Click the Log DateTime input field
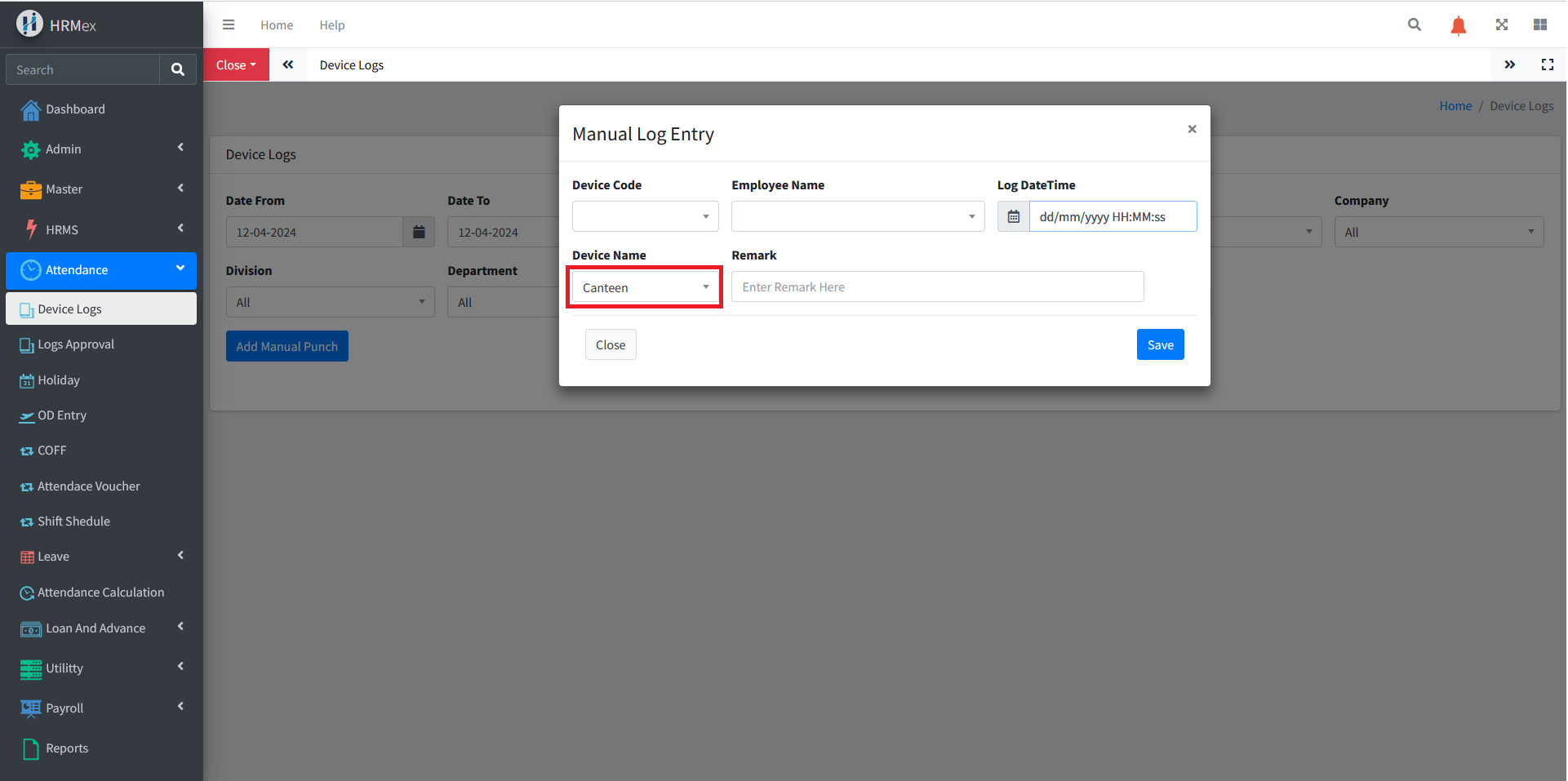1568x781 pixels. (1113, 217)
